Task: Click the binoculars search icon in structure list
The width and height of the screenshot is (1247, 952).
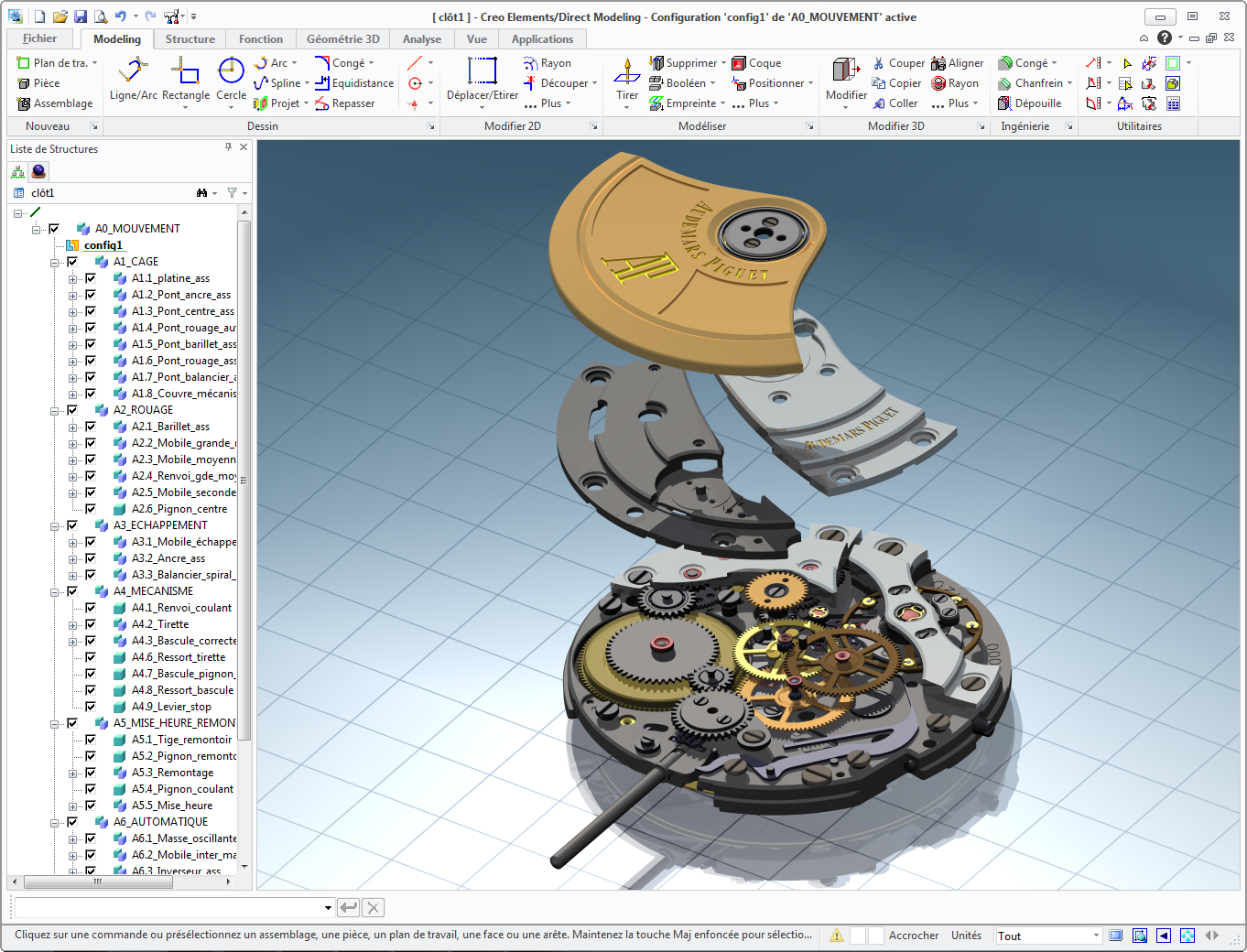Action: pos(202,193)
